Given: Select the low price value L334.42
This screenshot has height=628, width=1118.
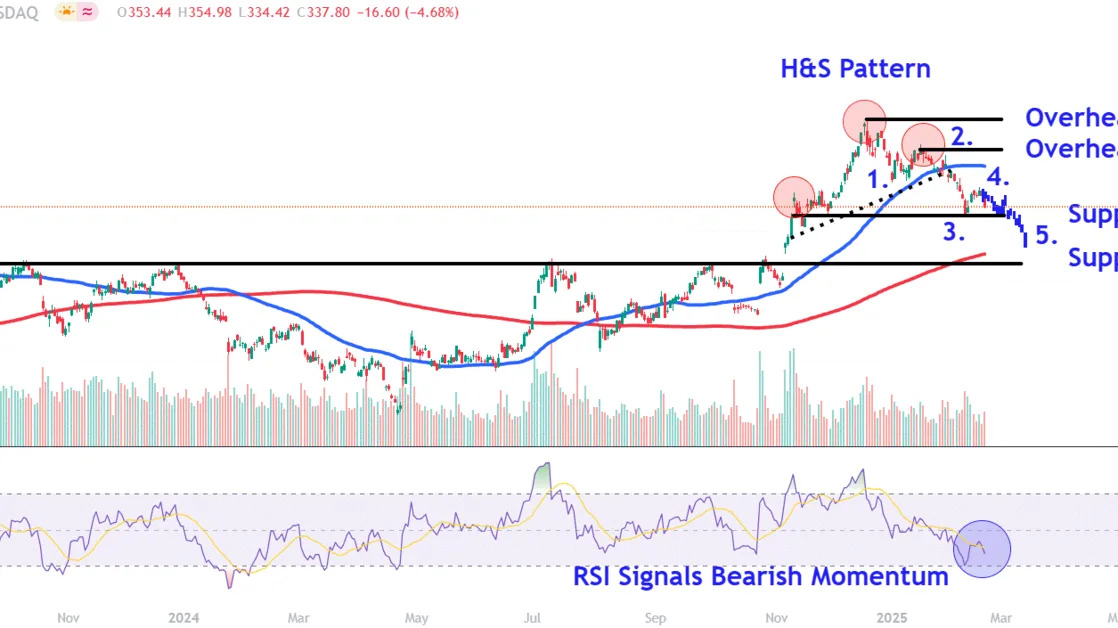Looking at the screenshot, I should pos(264,12).
